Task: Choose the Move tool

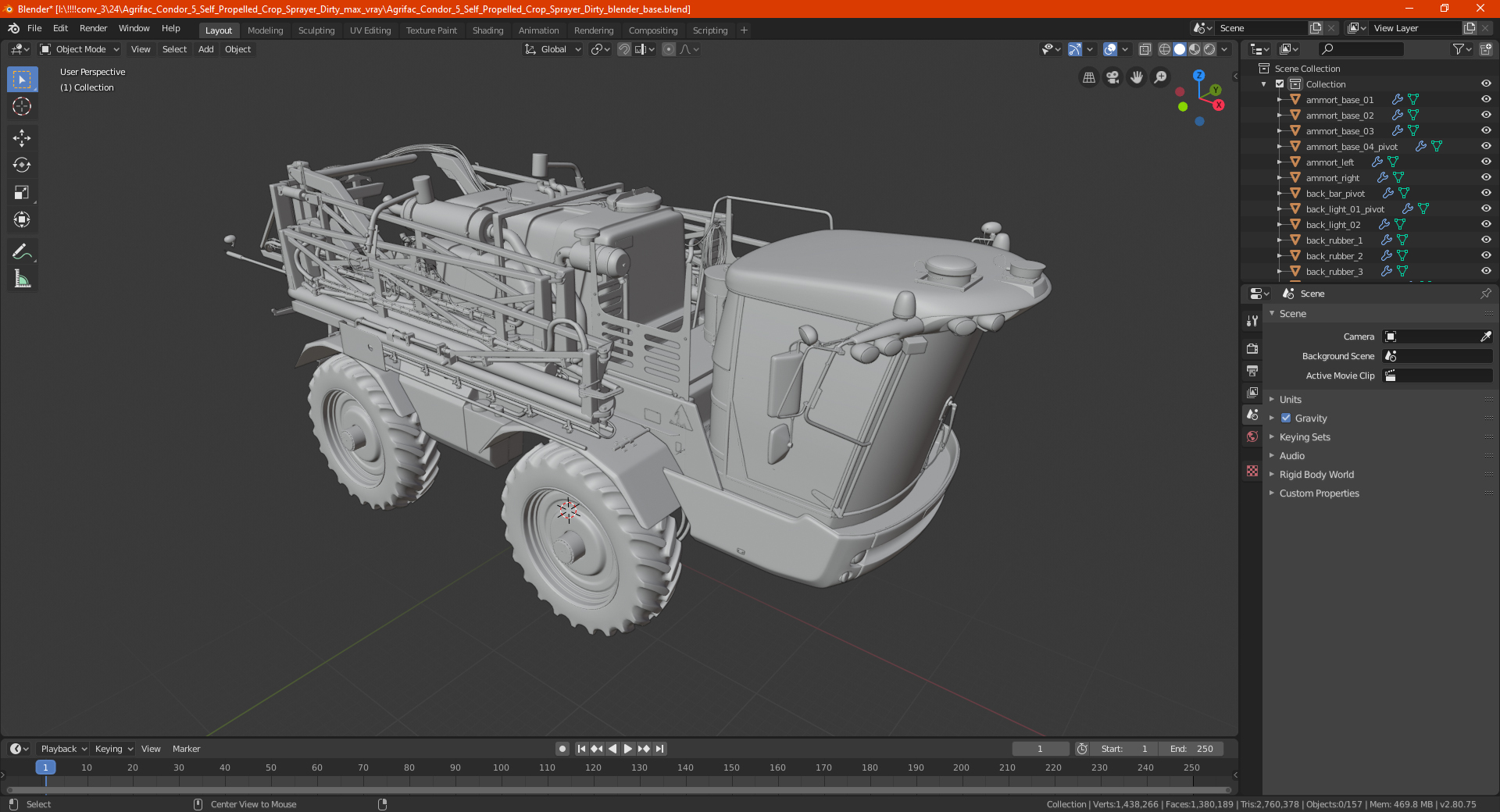Action: click(22, 138)
